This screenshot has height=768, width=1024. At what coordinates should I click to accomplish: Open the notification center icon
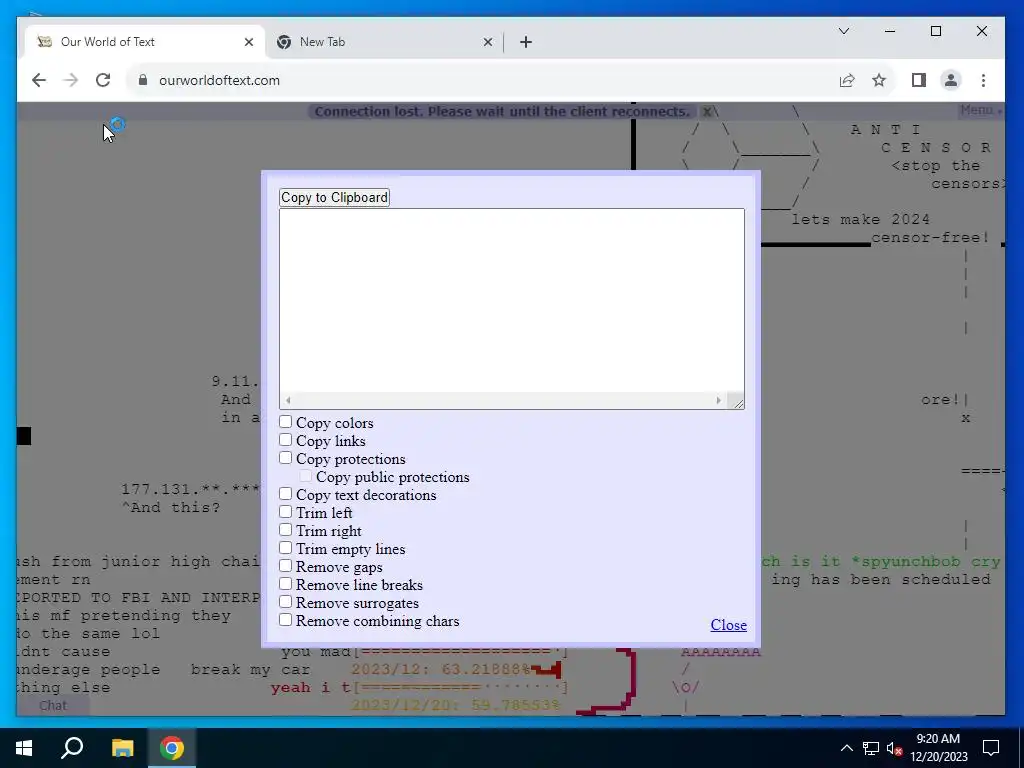point(991,748)
